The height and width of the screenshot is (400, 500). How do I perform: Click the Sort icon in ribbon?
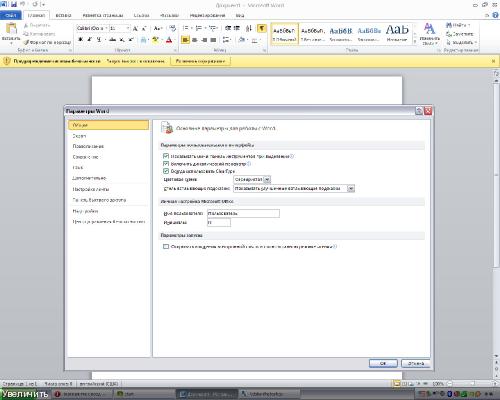click(249, 28)
